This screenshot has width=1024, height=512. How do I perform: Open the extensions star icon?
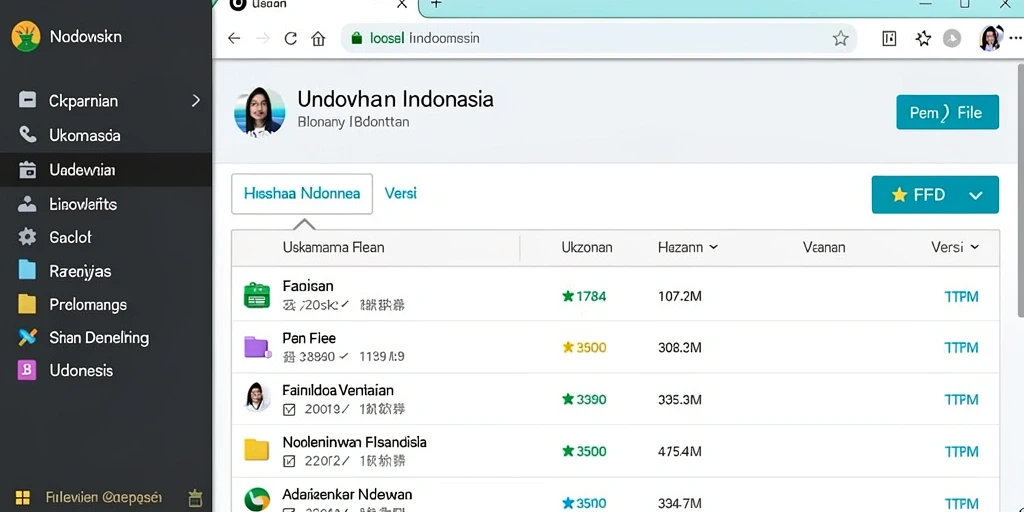pyautogui.click(x=923, y=39)
